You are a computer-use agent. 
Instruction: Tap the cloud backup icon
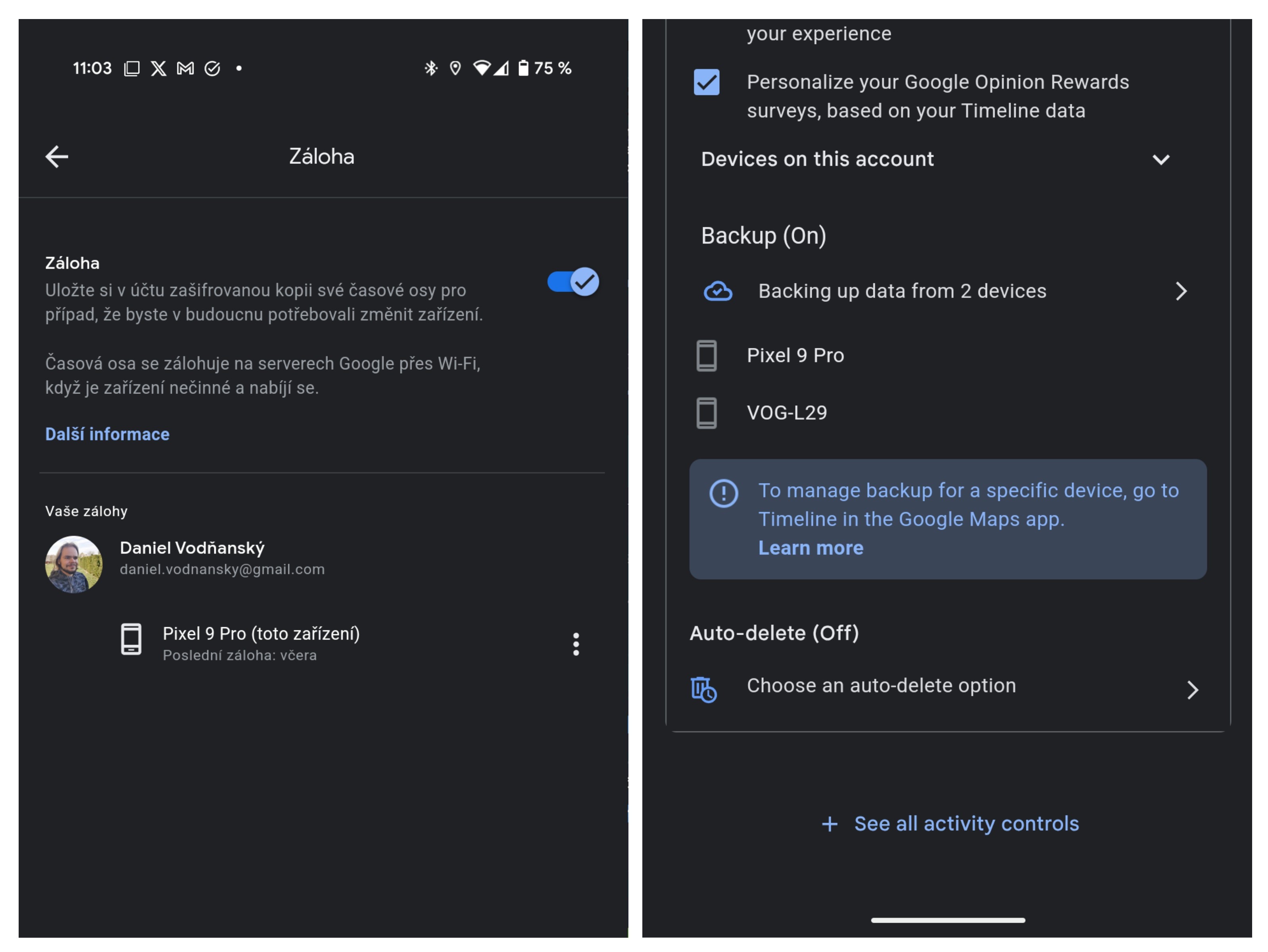click(718, 291)
